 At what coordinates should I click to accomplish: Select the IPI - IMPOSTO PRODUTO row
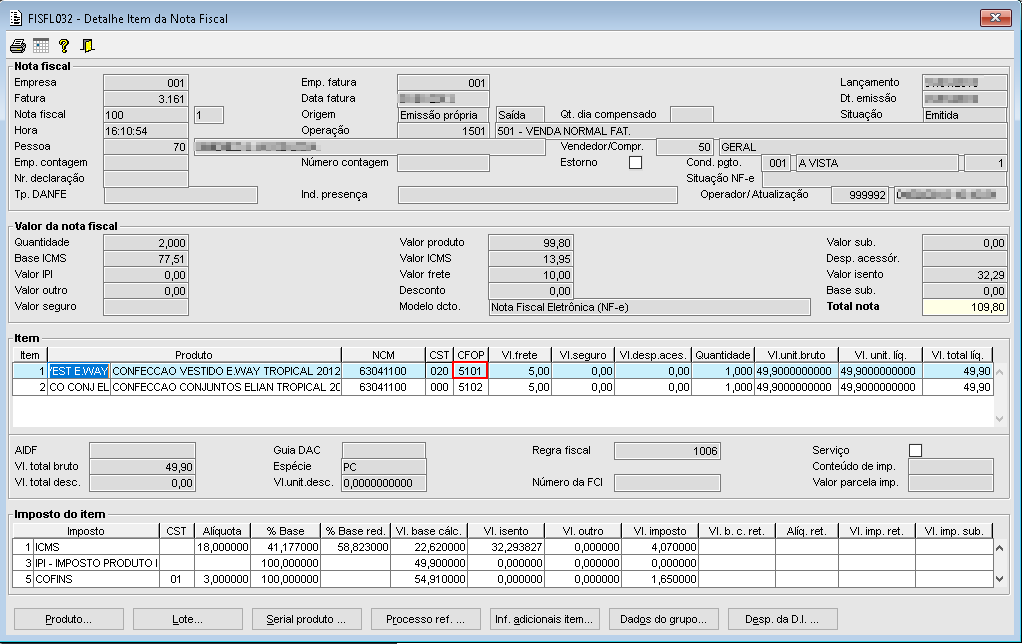pos(503,563)
